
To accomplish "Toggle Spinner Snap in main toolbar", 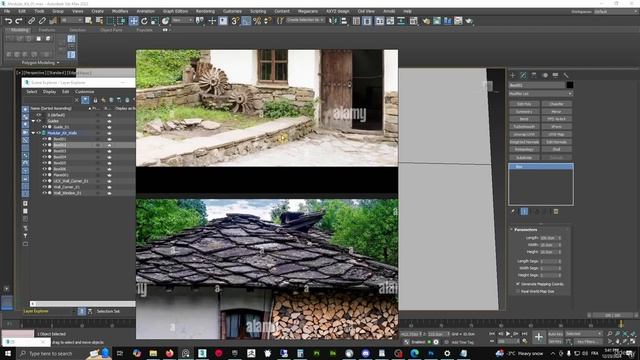I will tap(268, 21).
